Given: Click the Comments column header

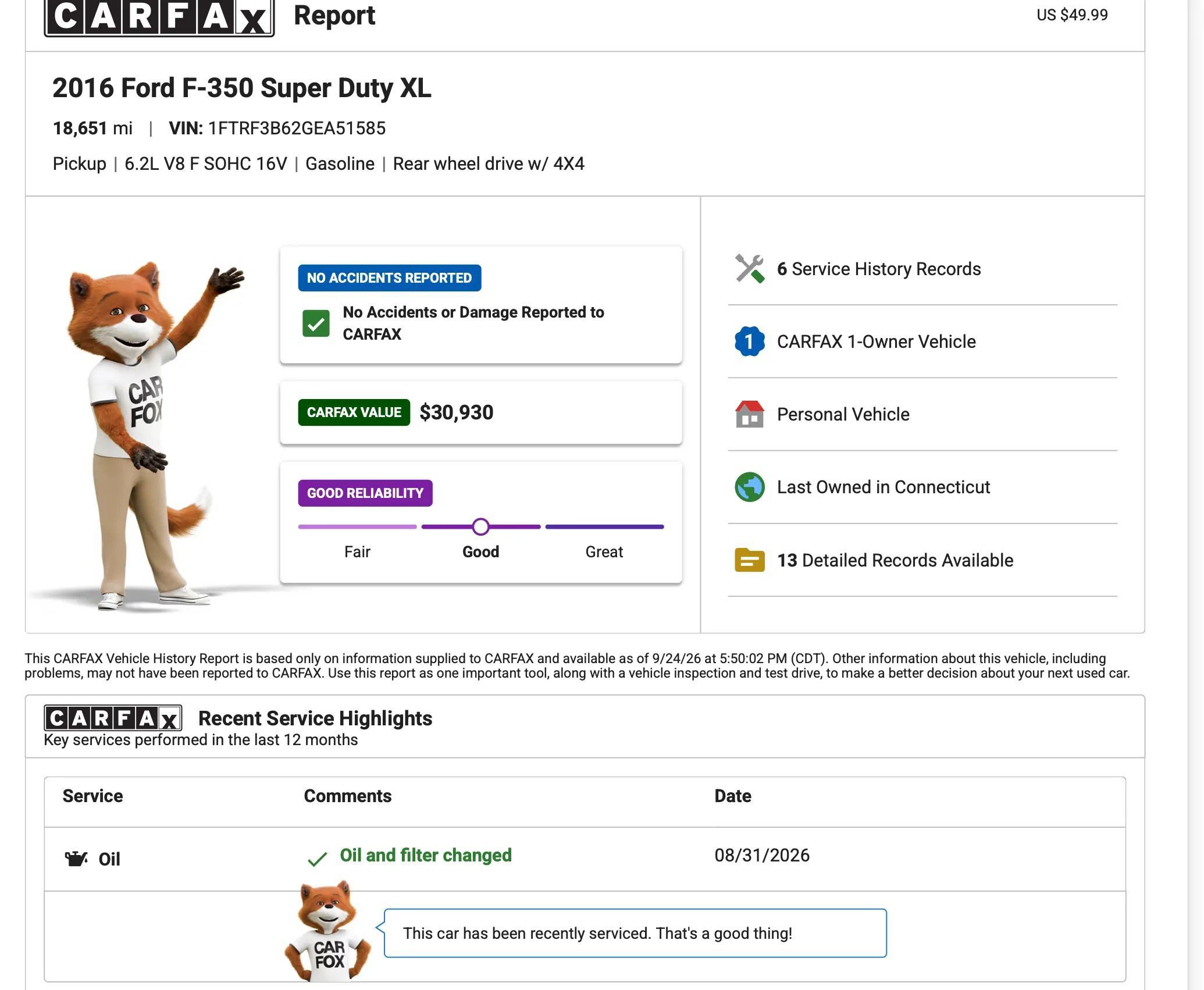Looking at the screenshot, I should pos(348,796).
